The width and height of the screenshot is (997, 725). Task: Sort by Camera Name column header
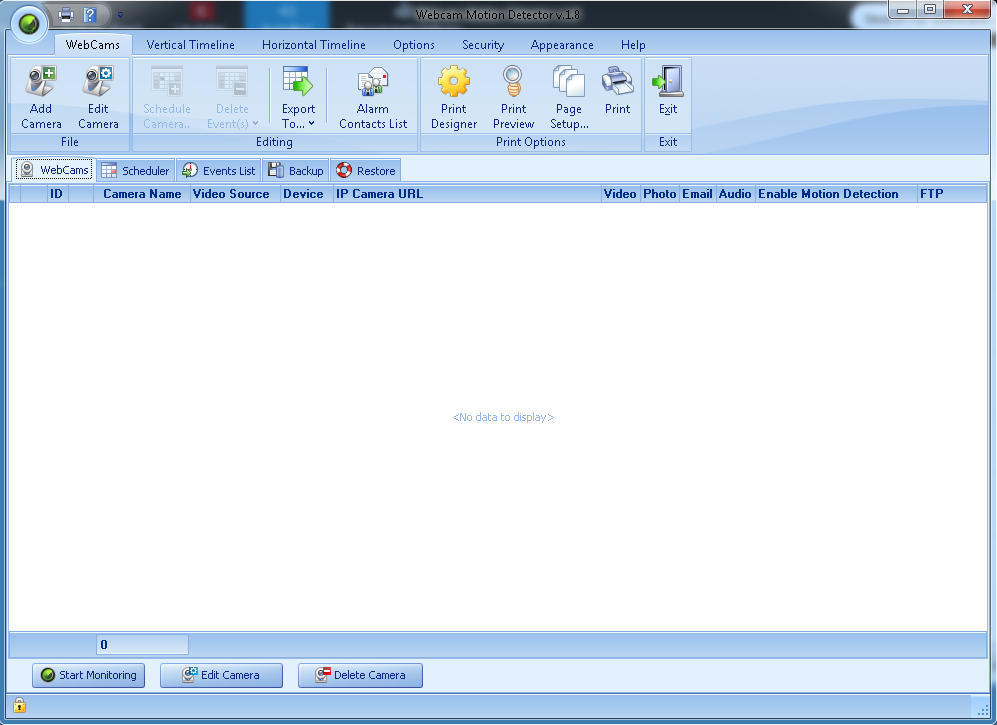(x=142, y=194)
